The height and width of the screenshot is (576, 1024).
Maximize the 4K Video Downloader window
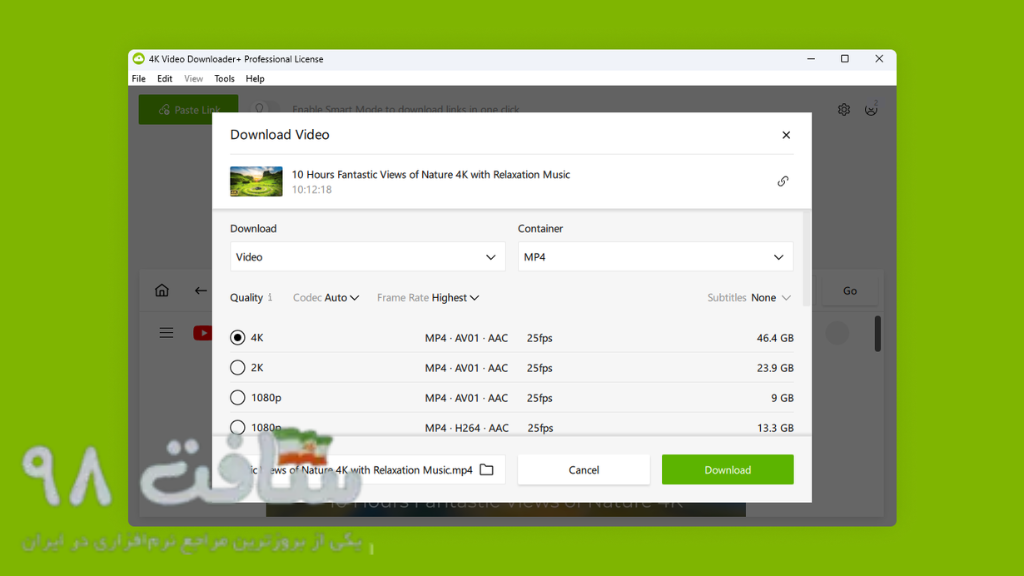point(844,59)
